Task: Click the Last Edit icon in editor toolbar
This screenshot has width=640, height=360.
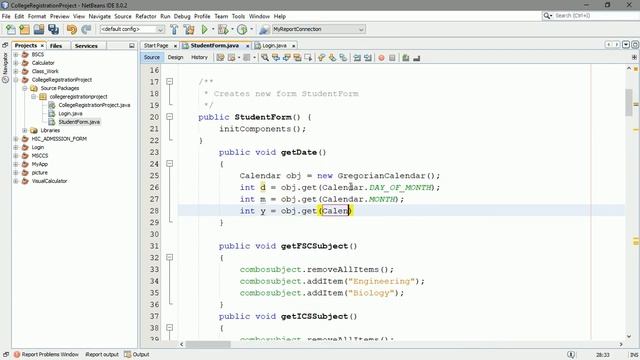Action: [220, 58]
